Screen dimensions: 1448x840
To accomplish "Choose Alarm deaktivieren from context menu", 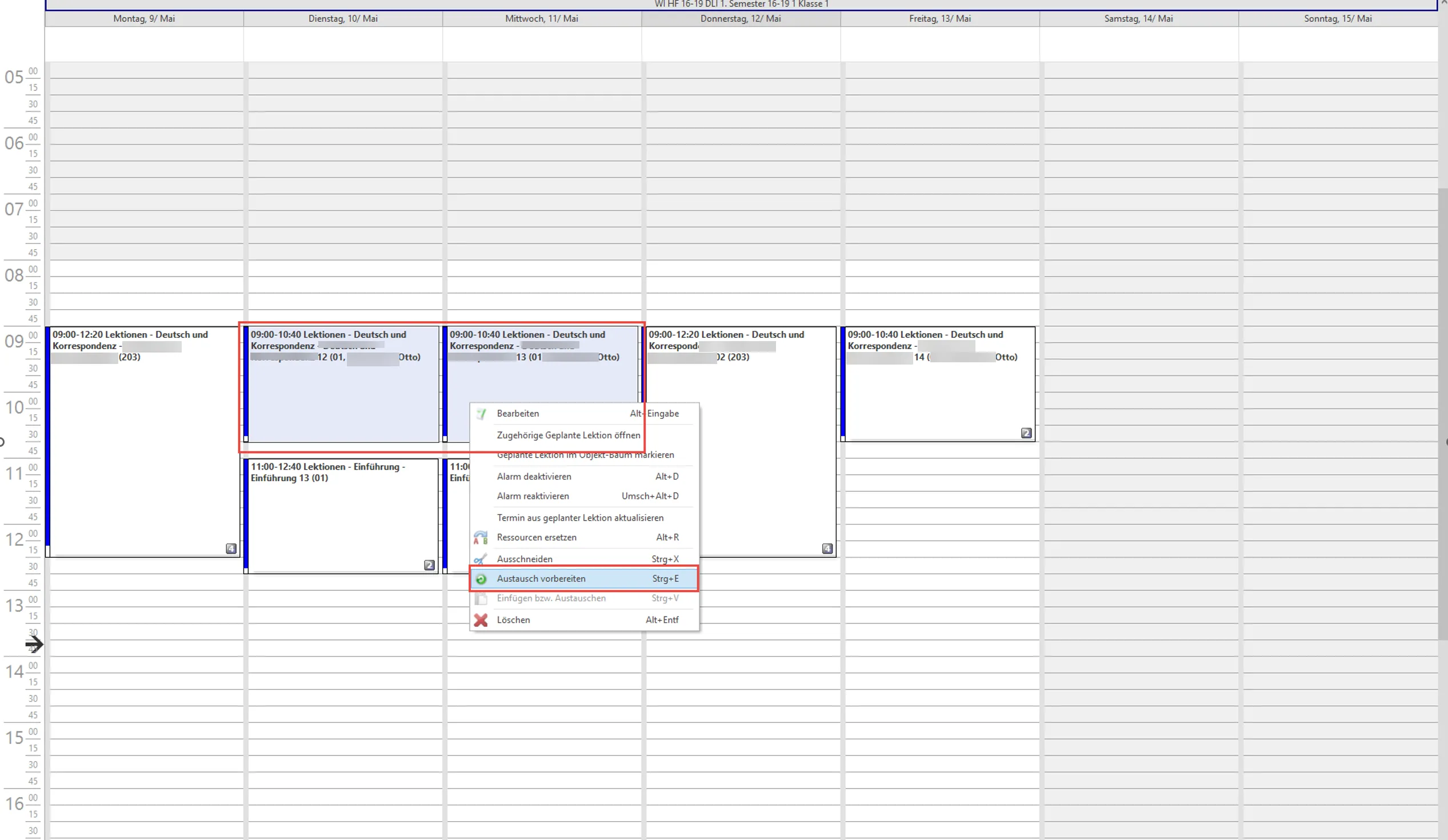I will coord(585,477).
